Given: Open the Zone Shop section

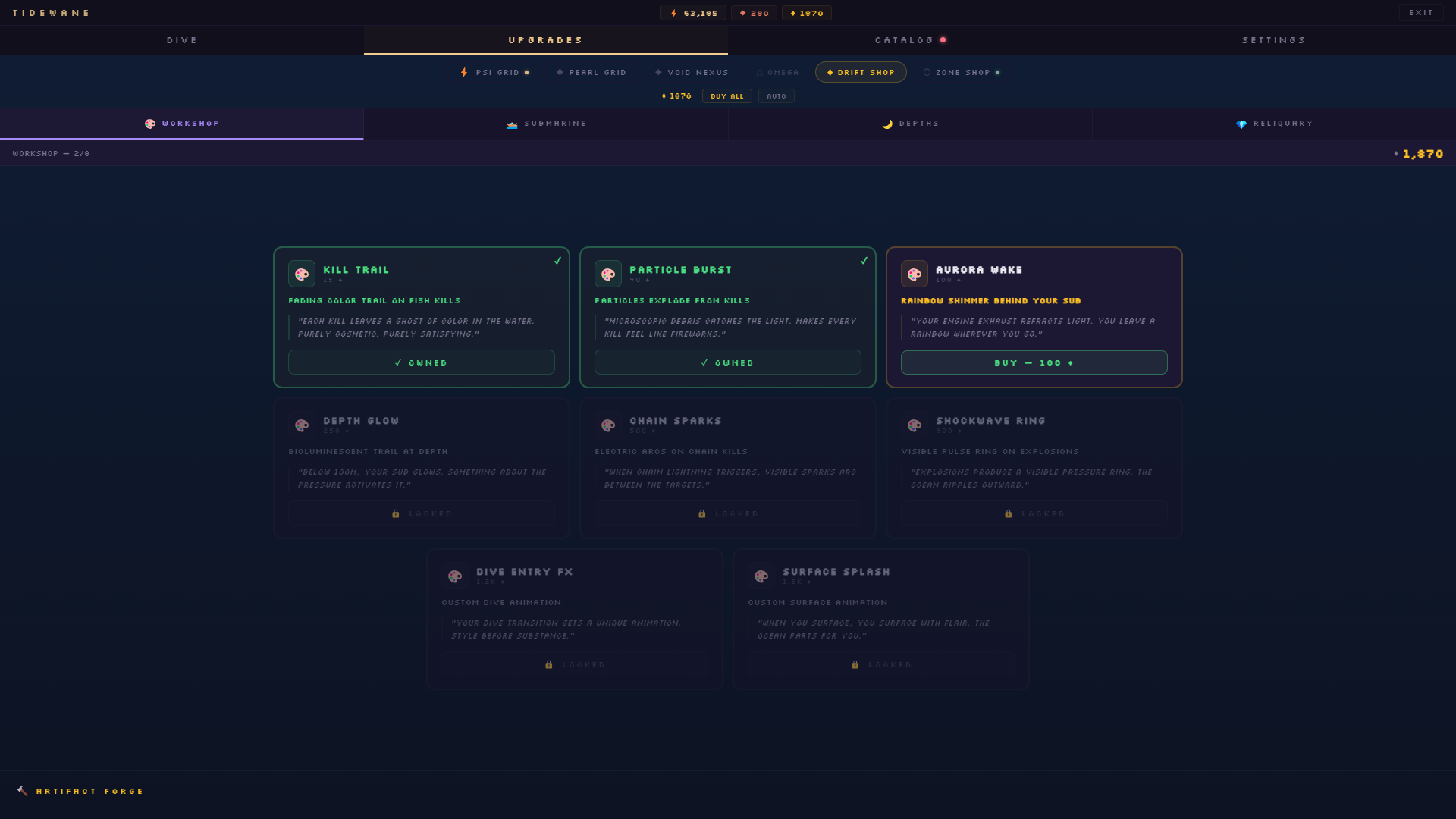Looking at the screenshot, I should click(962, 73).
